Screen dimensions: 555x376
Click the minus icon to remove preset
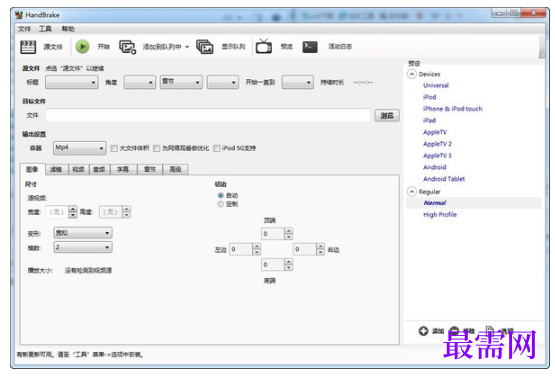click(x=454, y=331)
